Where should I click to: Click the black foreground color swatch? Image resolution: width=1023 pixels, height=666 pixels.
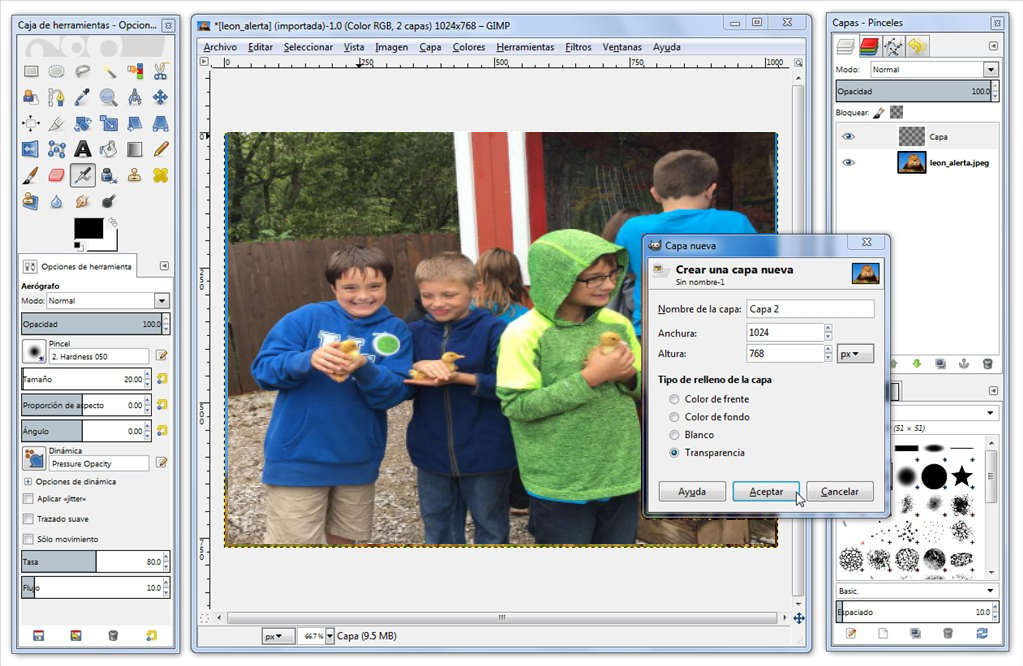click(88, 228)
